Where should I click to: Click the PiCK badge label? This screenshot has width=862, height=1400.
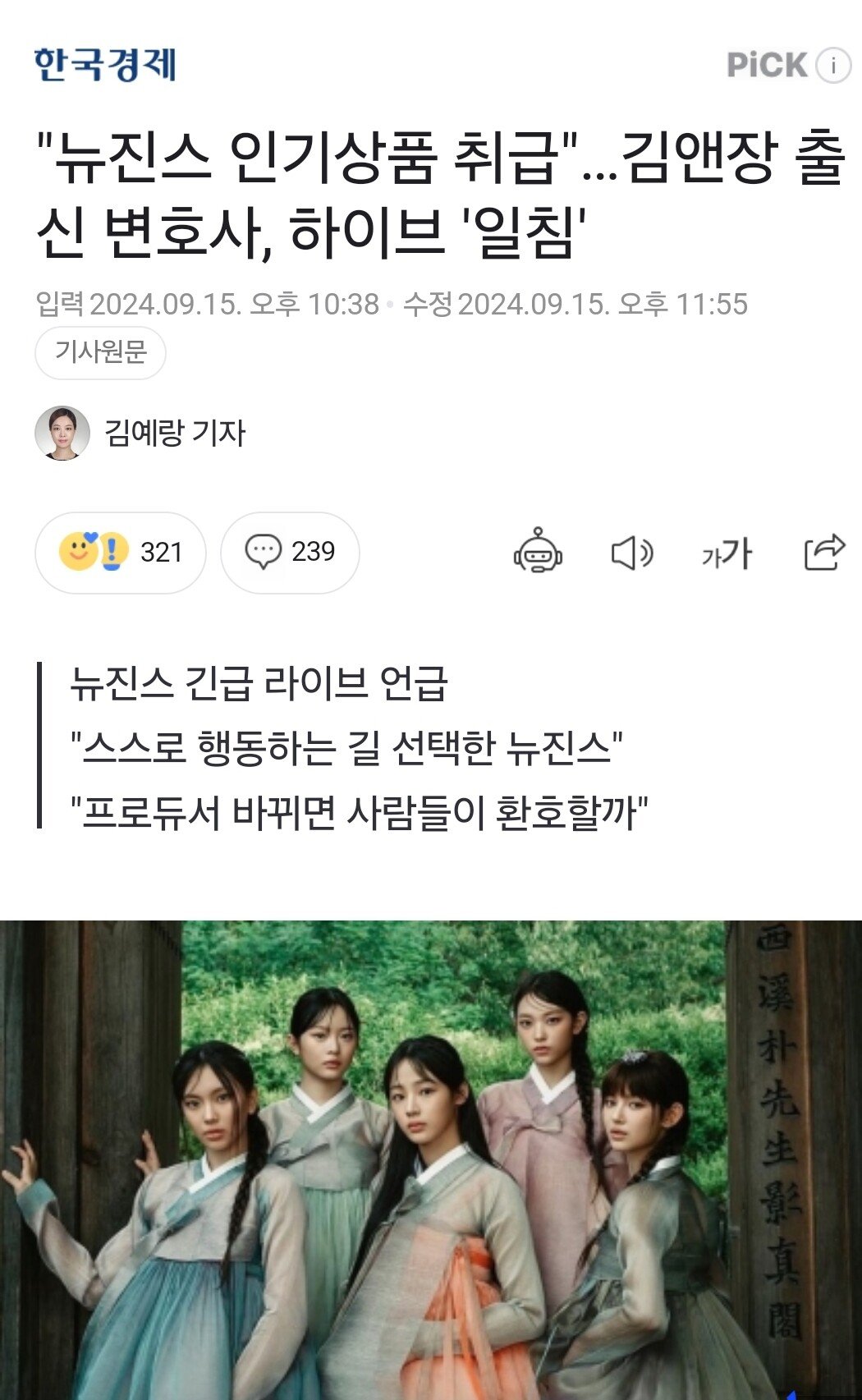tap(768, 65)
